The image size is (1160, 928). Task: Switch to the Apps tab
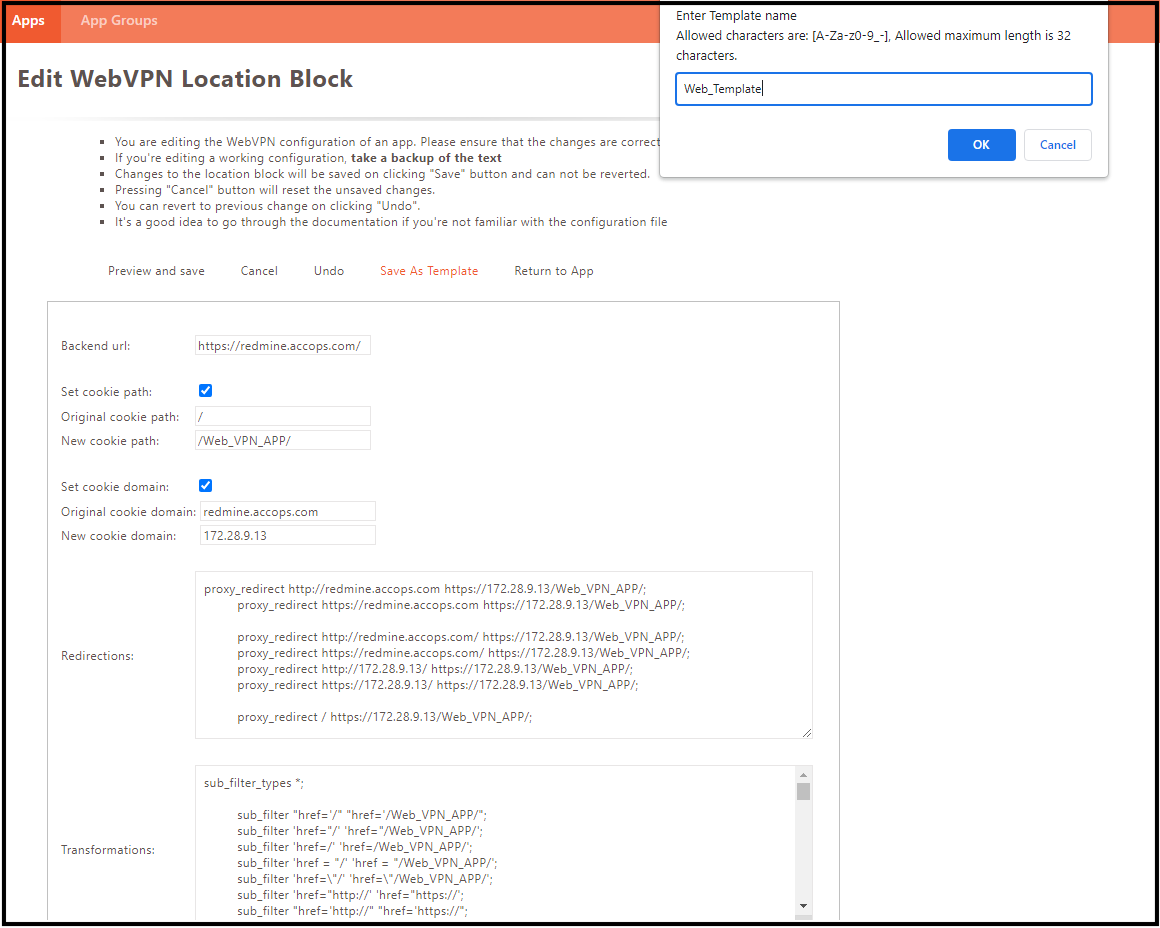coord(29,20)
